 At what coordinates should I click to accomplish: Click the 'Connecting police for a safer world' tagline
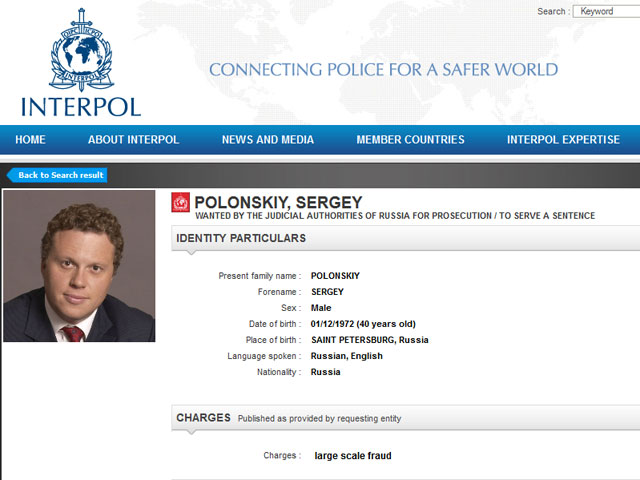coord(383,70)
